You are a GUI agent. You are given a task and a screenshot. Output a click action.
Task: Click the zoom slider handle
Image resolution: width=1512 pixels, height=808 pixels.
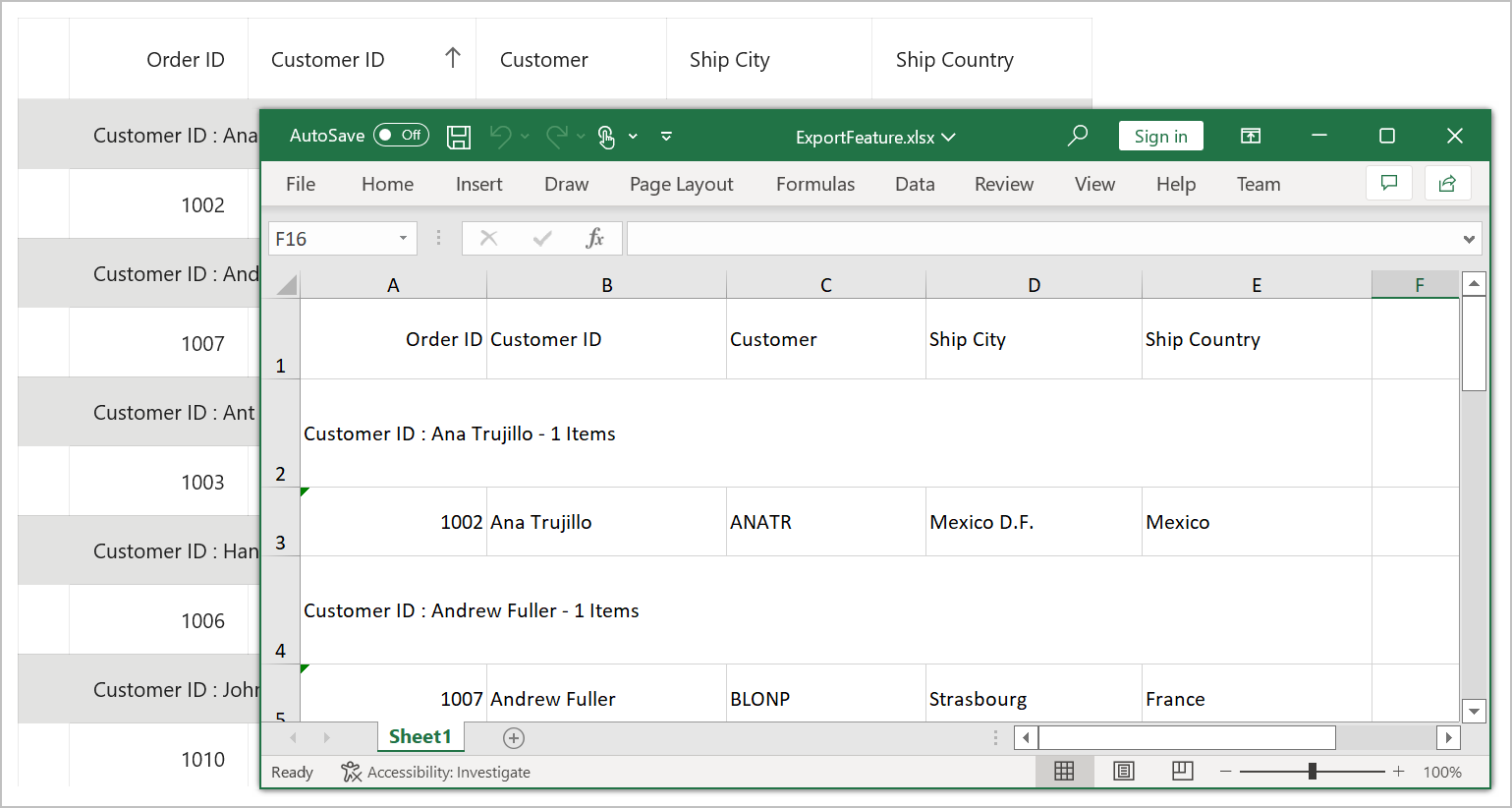point(1312,772)
